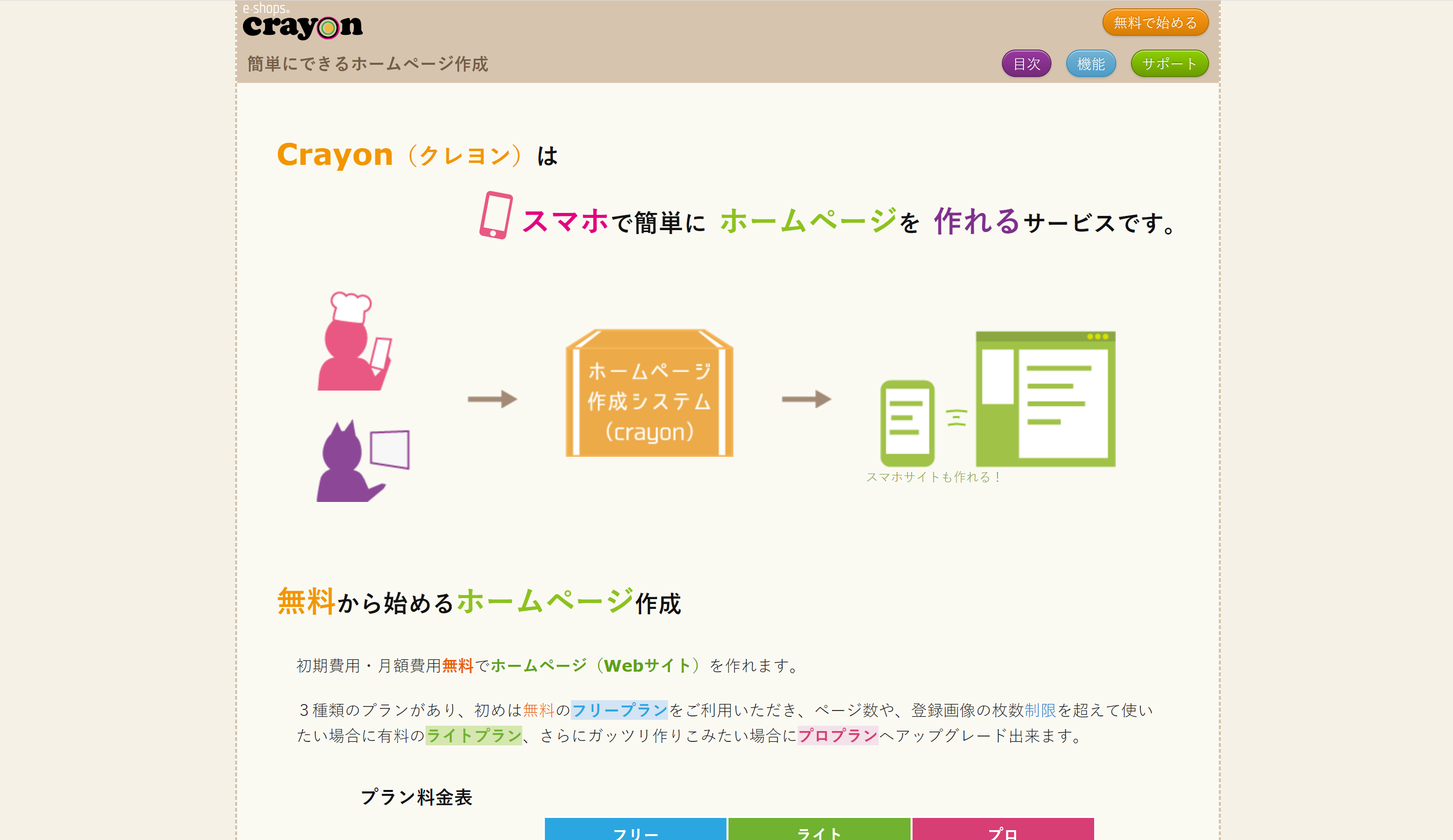The image size is (1453, 840).
Task: Click the highlighted プロプラン link
Action: click(837, 735)
